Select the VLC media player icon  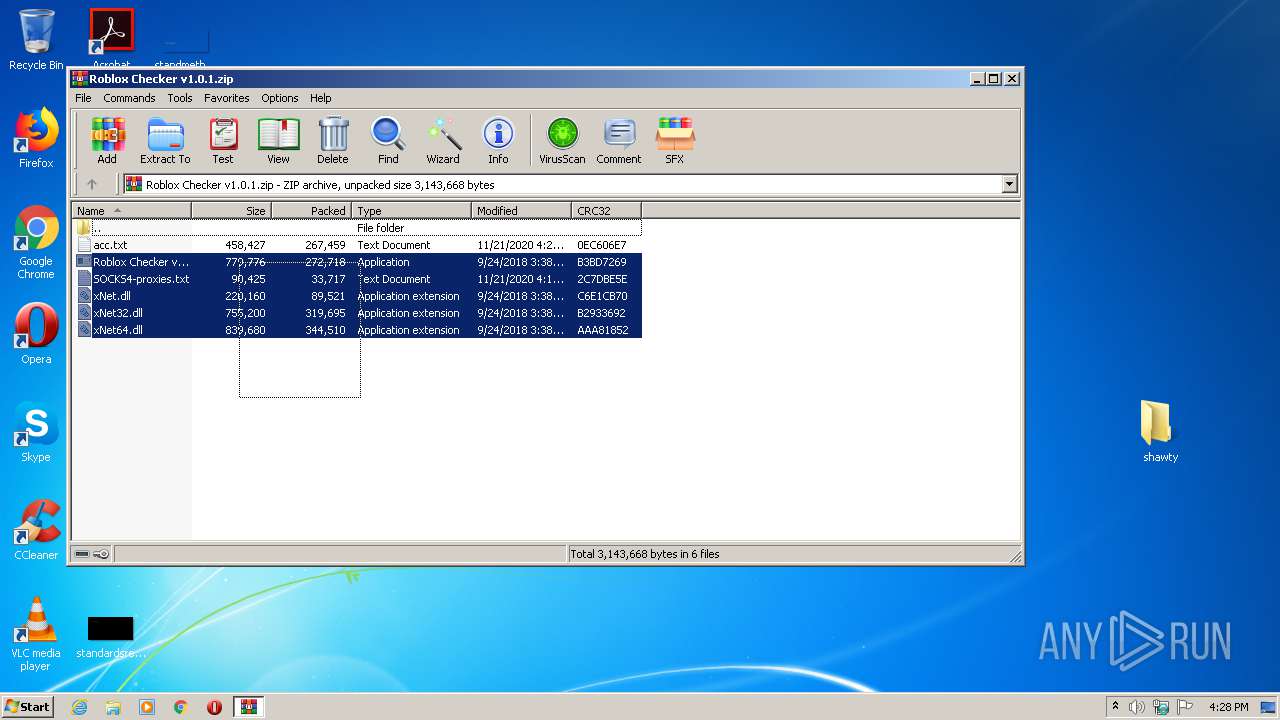pyautogui.click(x=36, y=634)
